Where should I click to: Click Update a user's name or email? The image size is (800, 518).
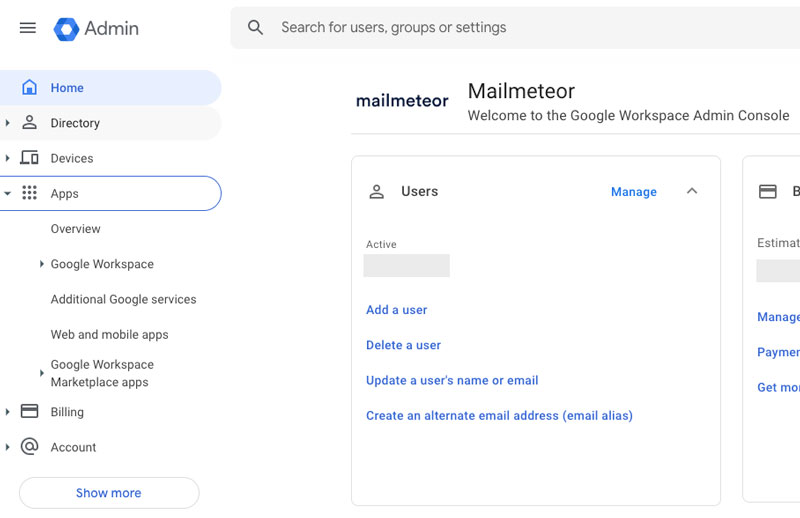click(x=452, y=380)
